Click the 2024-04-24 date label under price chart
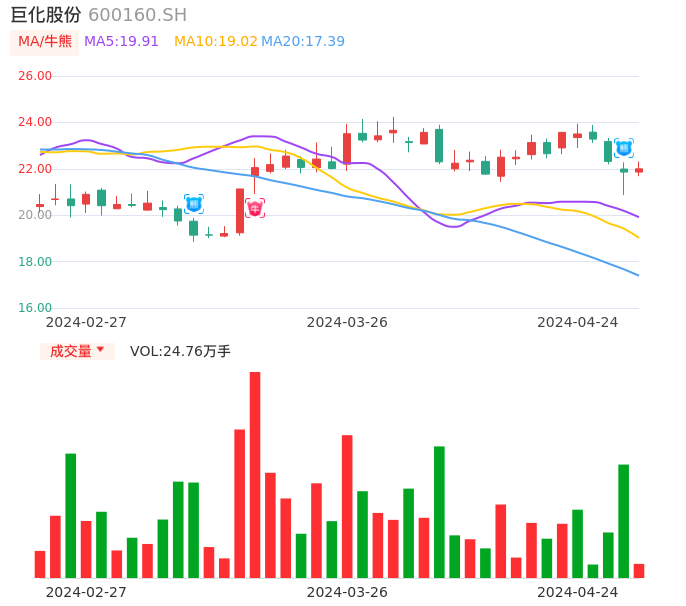The width and height of the screenshot is (686, 606). (578, 322)
